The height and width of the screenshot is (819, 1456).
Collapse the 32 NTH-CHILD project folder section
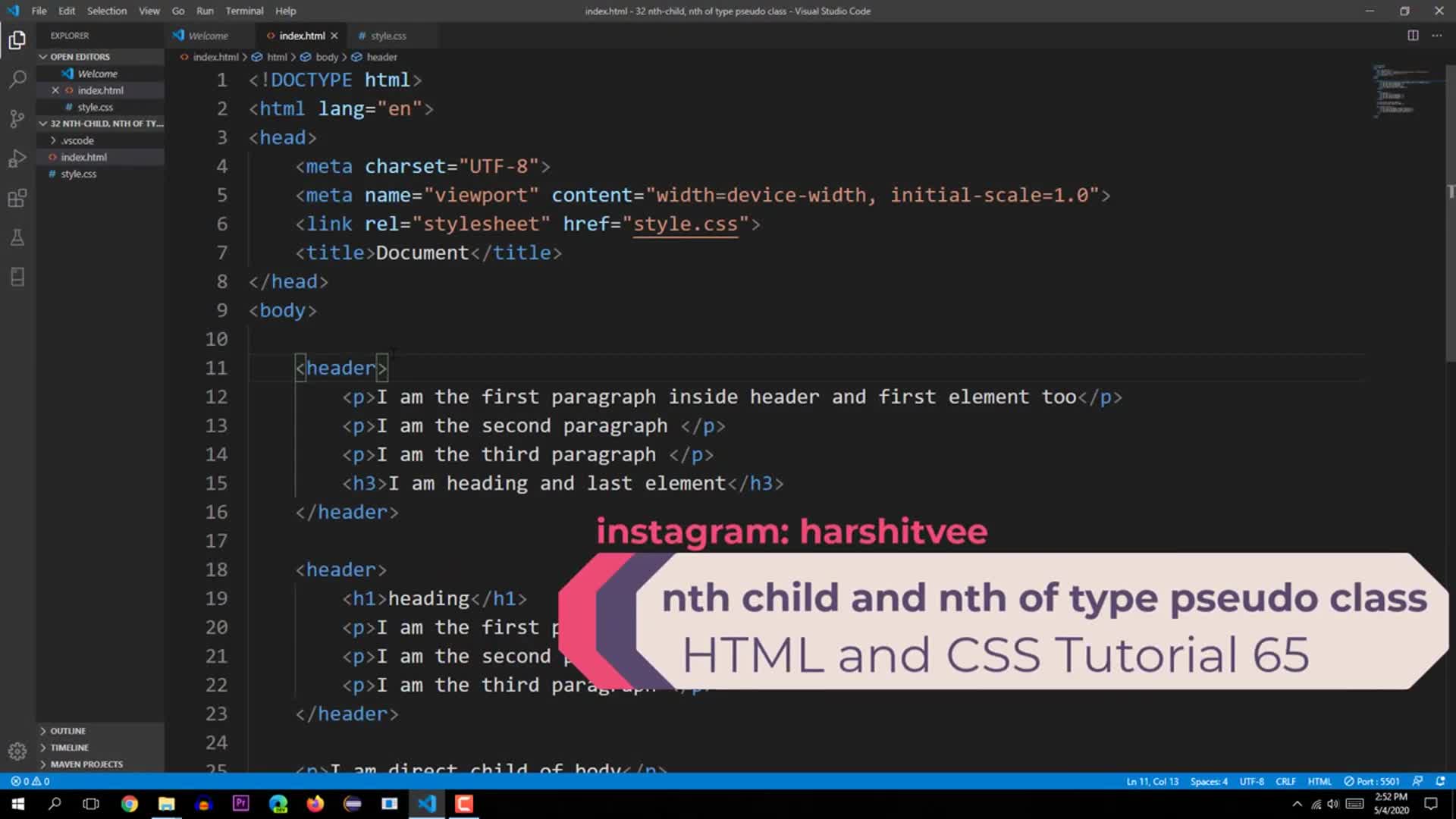pyautogui.click(x=101, y=124)
